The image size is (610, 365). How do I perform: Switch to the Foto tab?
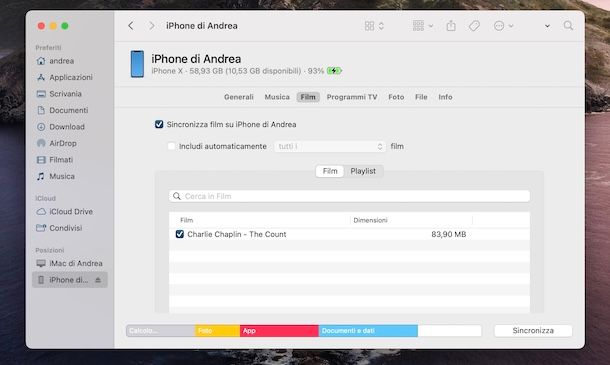[x=396, y=97]
